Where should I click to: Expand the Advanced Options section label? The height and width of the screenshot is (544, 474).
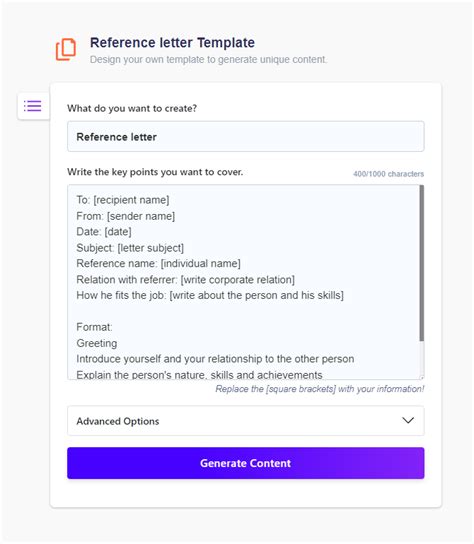118,421
